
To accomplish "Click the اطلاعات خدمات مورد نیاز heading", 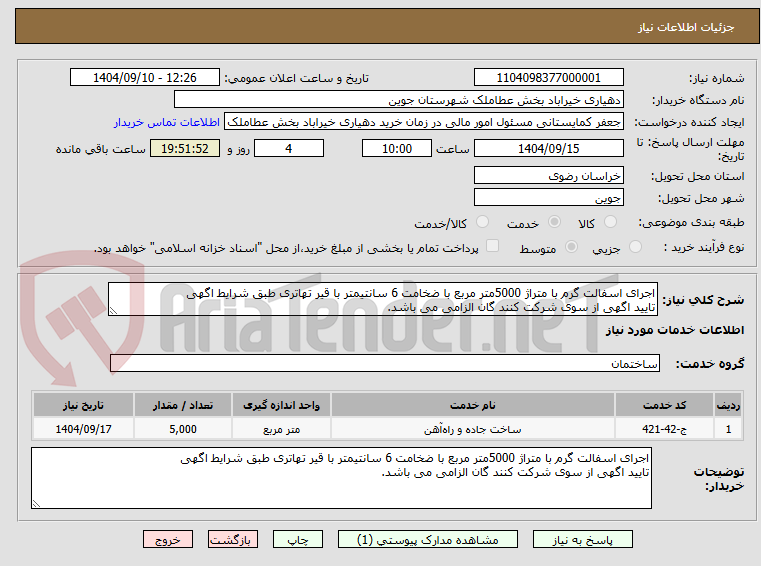I will pos(675,330).
